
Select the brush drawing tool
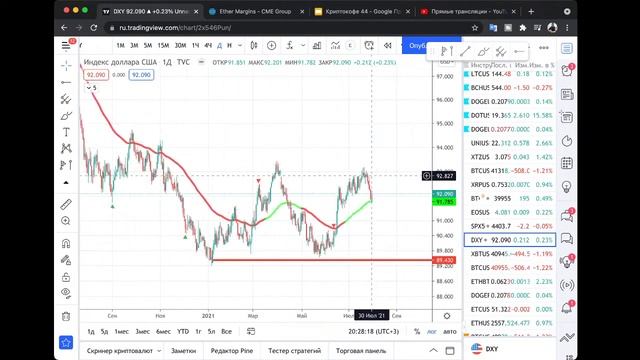(x=66, y=116)
